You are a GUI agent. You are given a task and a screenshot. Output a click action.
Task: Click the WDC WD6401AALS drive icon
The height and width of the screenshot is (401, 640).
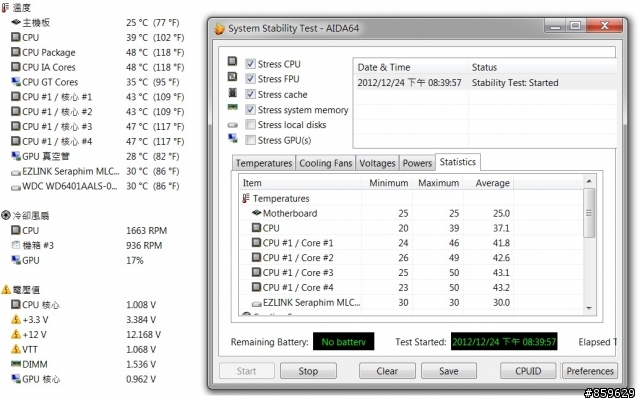[16, 187]
